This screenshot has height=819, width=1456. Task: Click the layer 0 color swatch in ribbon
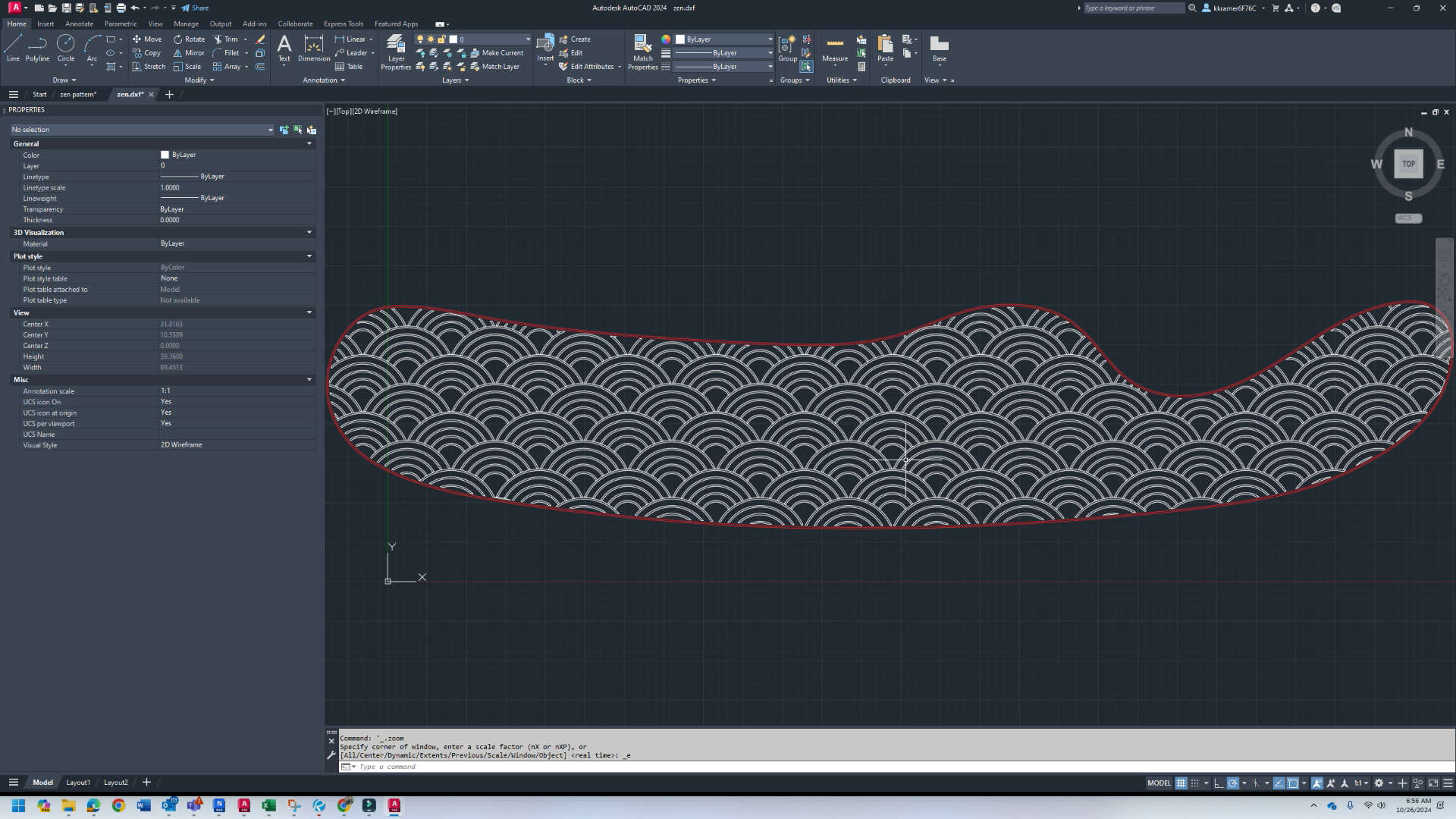453,39
